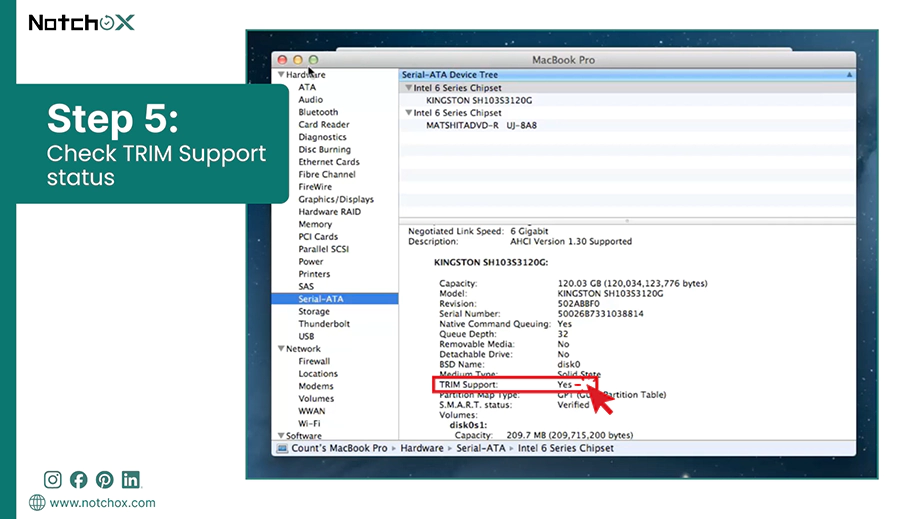Collapse the first Intel 6 Series Chipset
This screenshot has width=922, height=519.
[408, 88]
